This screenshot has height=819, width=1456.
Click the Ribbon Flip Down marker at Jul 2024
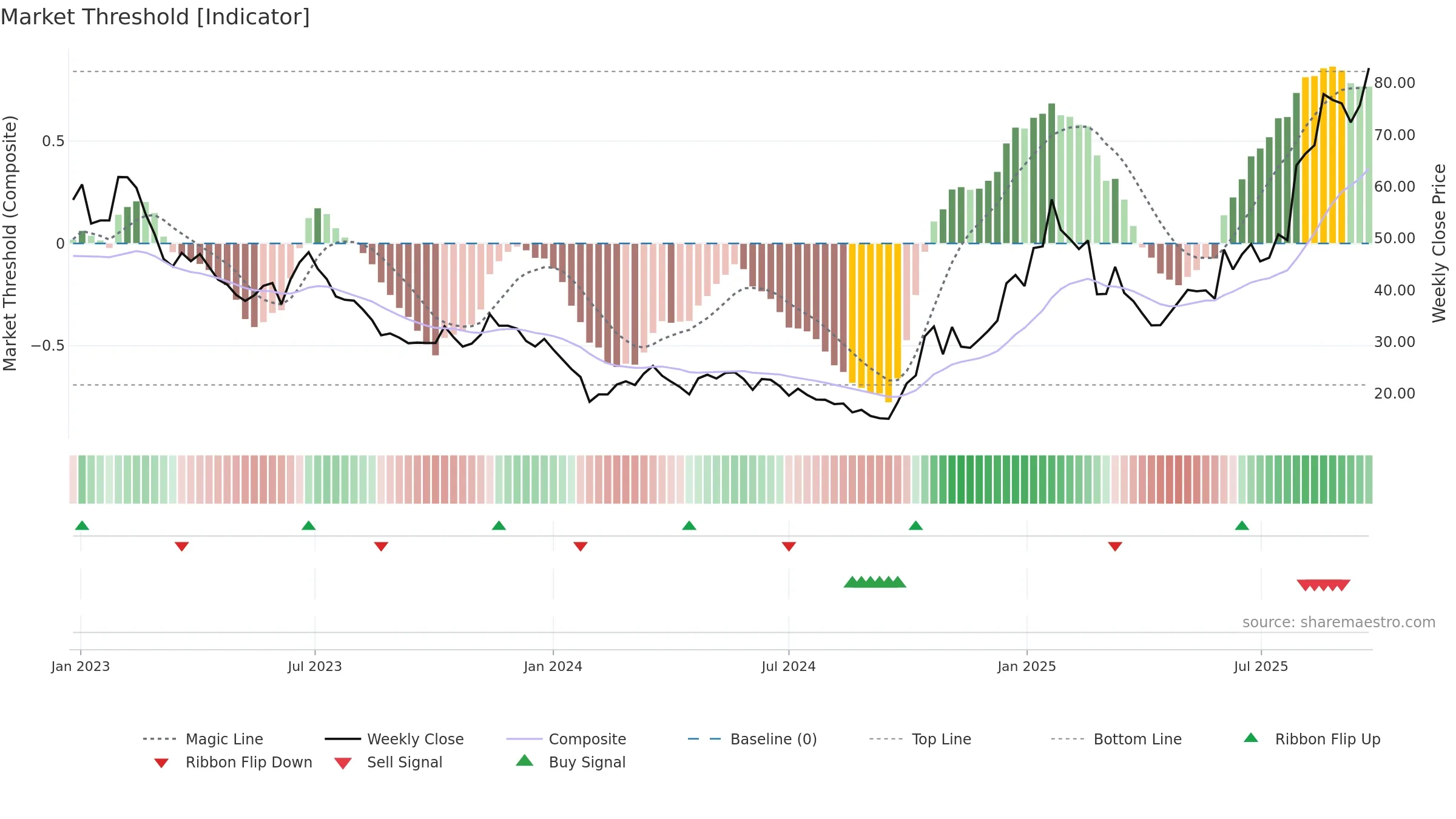coord(789,547)
